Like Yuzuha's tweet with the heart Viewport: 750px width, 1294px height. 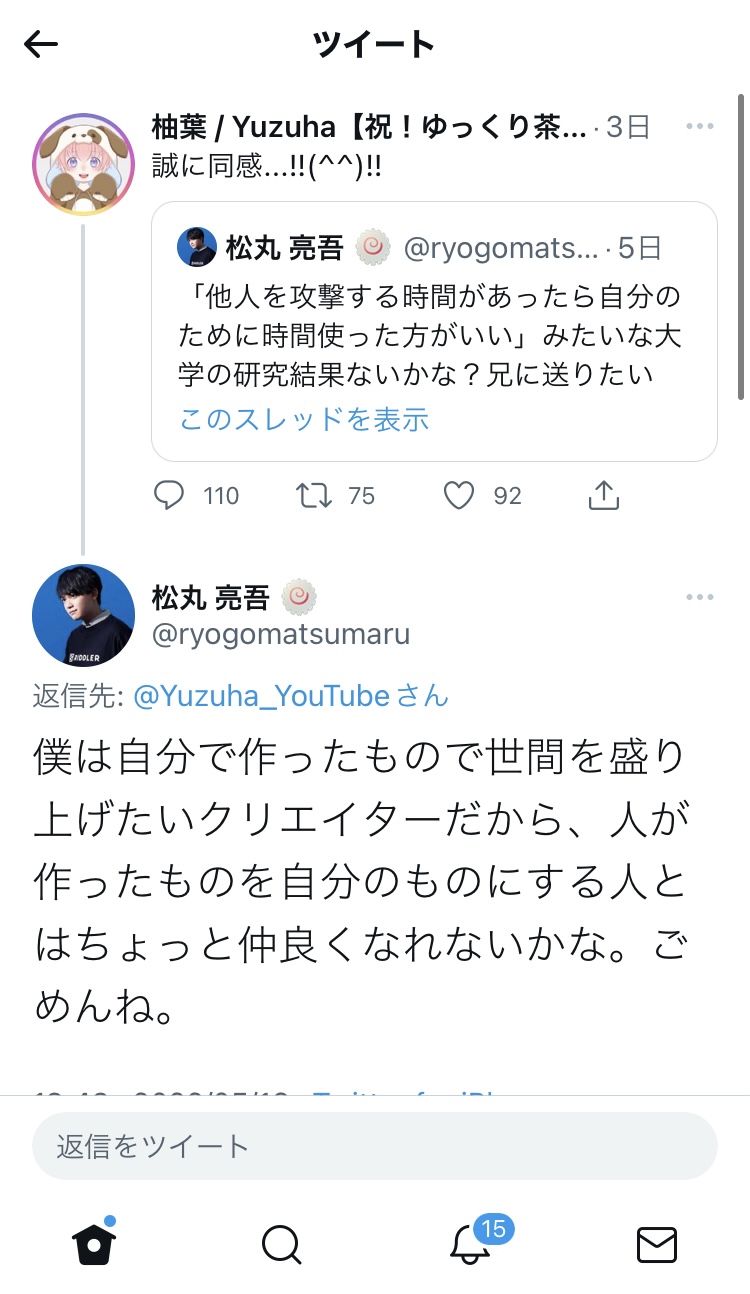coord(459,496)
